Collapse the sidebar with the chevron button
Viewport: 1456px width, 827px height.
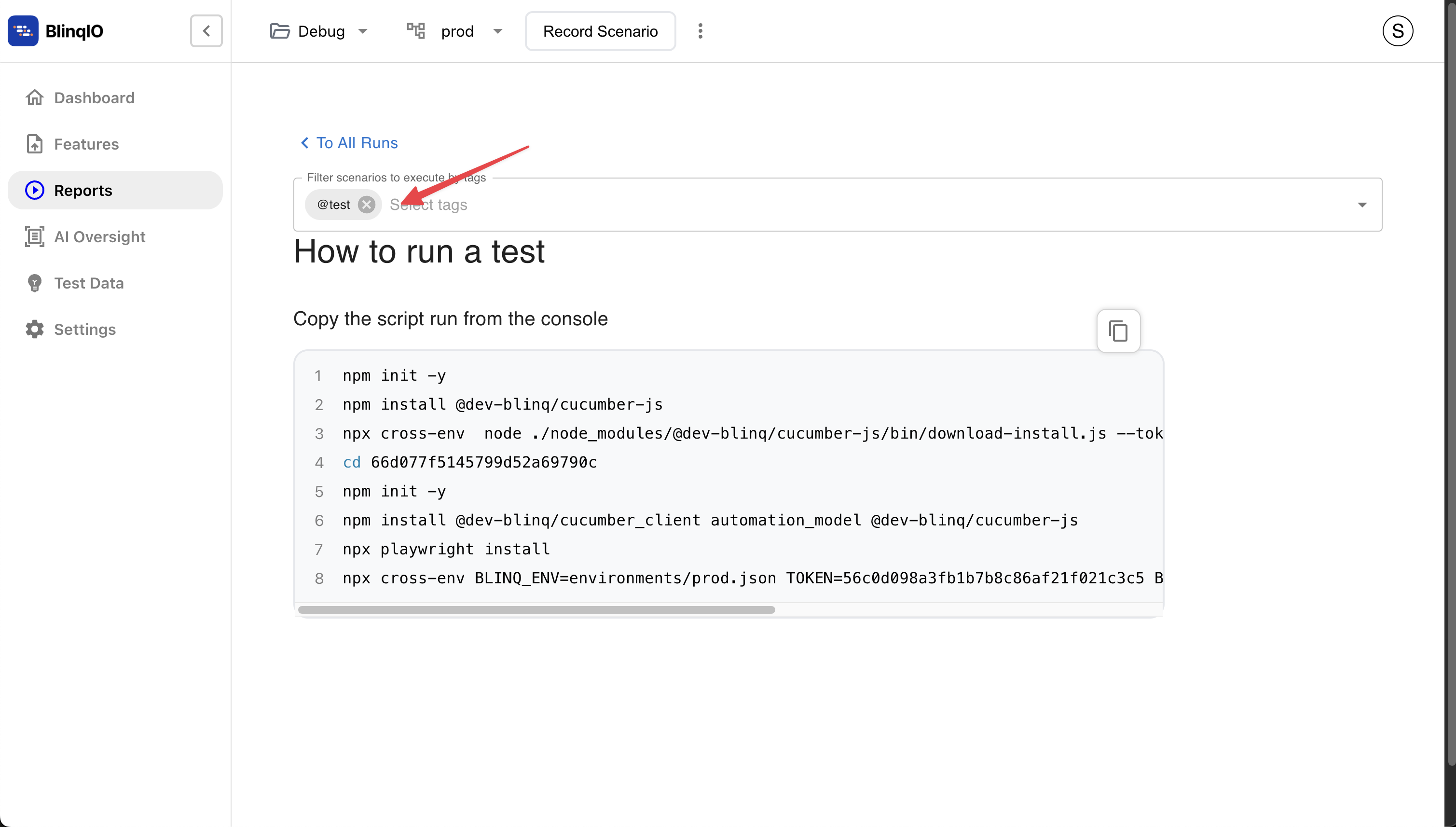click(x=206, y=31)
